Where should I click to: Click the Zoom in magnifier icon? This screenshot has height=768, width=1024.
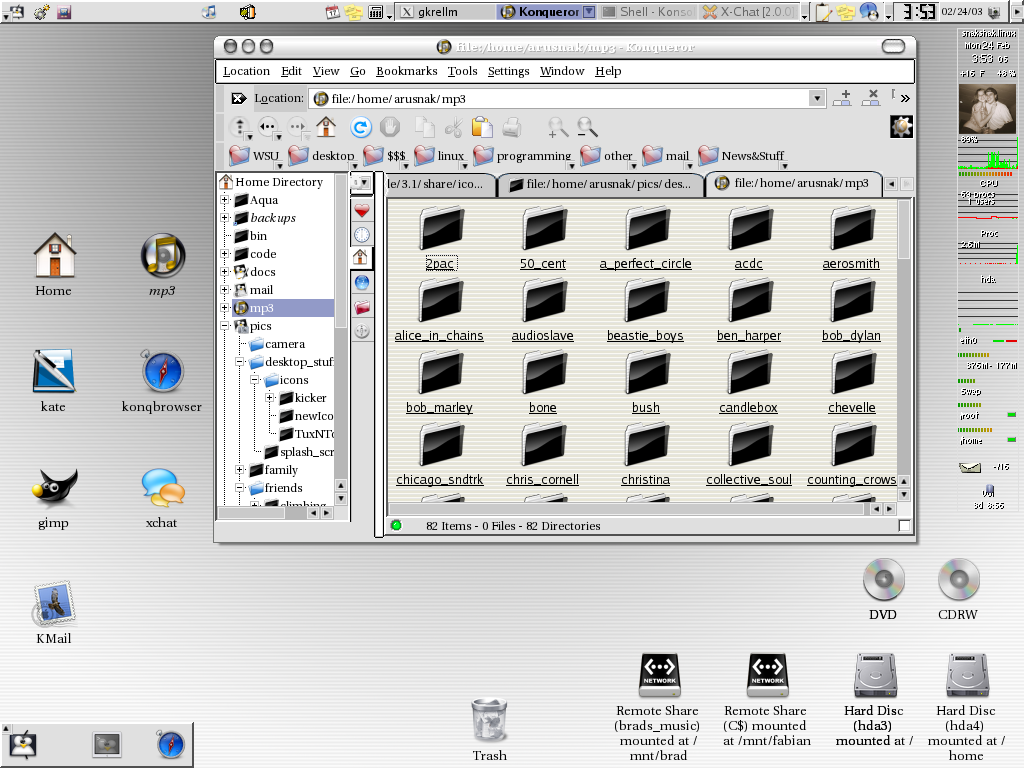(557, 127)
